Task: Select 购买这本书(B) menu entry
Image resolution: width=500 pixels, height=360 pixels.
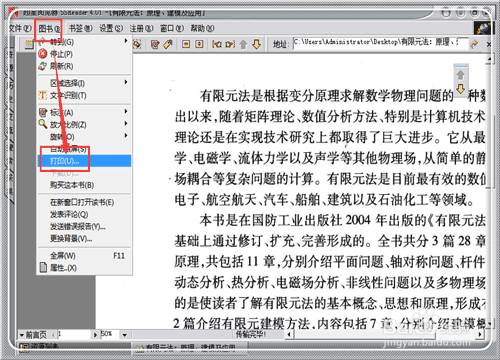Action: point(84,185)
